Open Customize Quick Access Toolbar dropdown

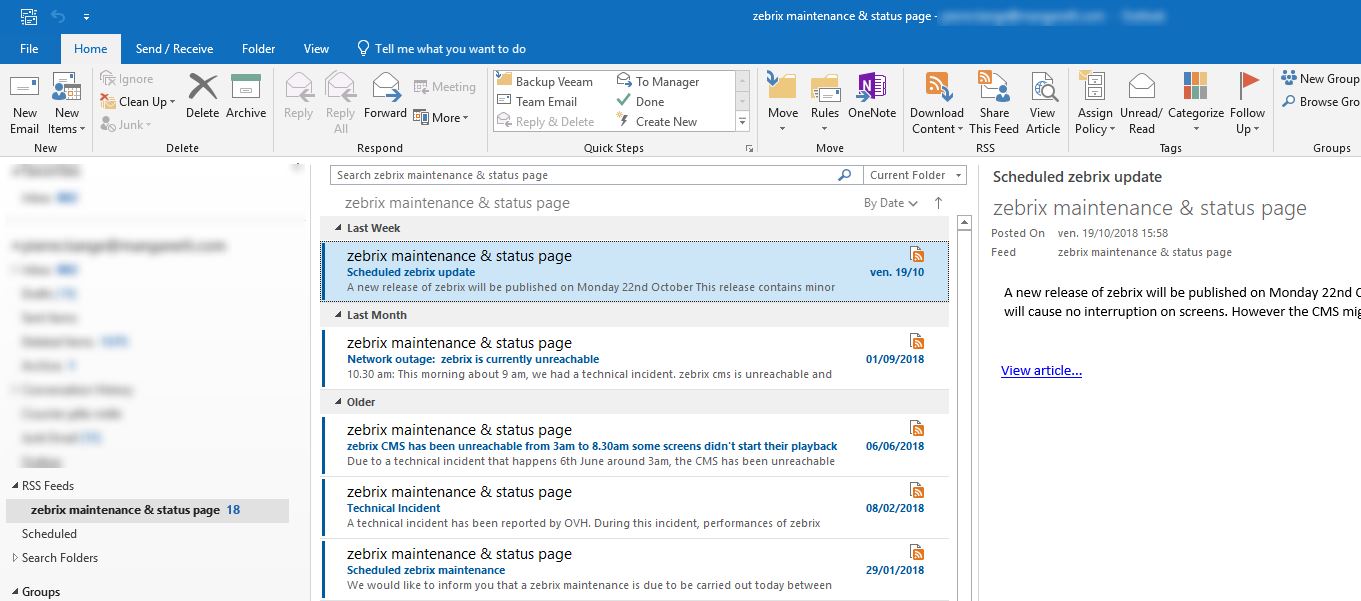click(x=86, y=17)
